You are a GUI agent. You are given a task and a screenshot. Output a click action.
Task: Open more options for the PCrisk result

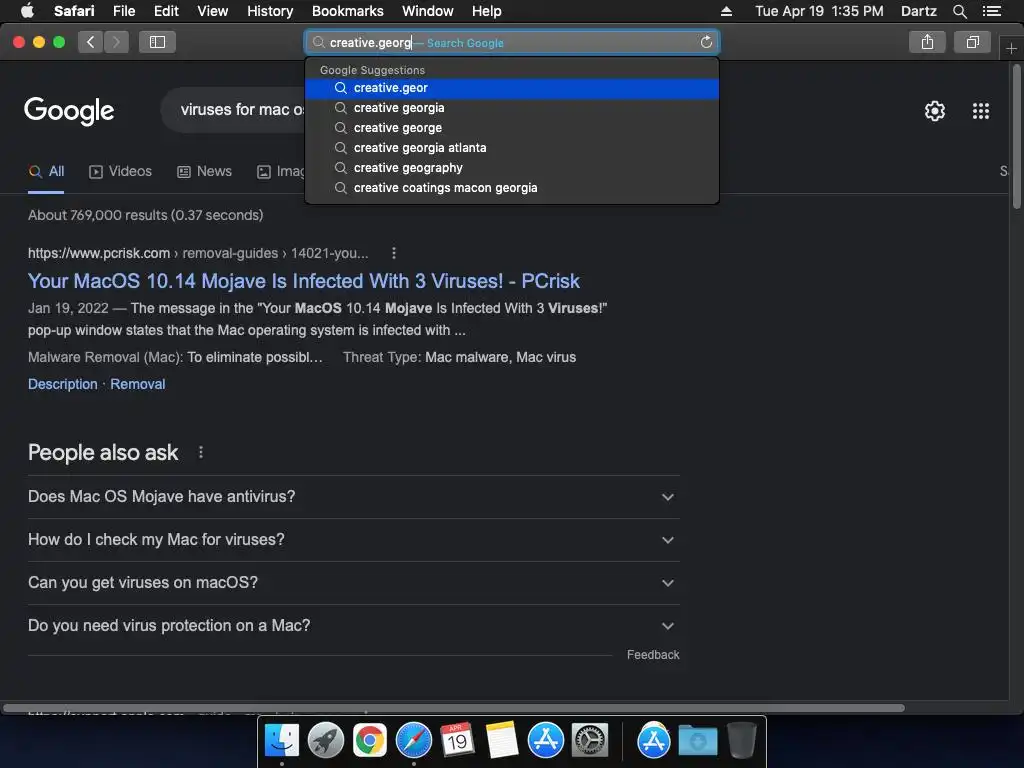(394, 253)
